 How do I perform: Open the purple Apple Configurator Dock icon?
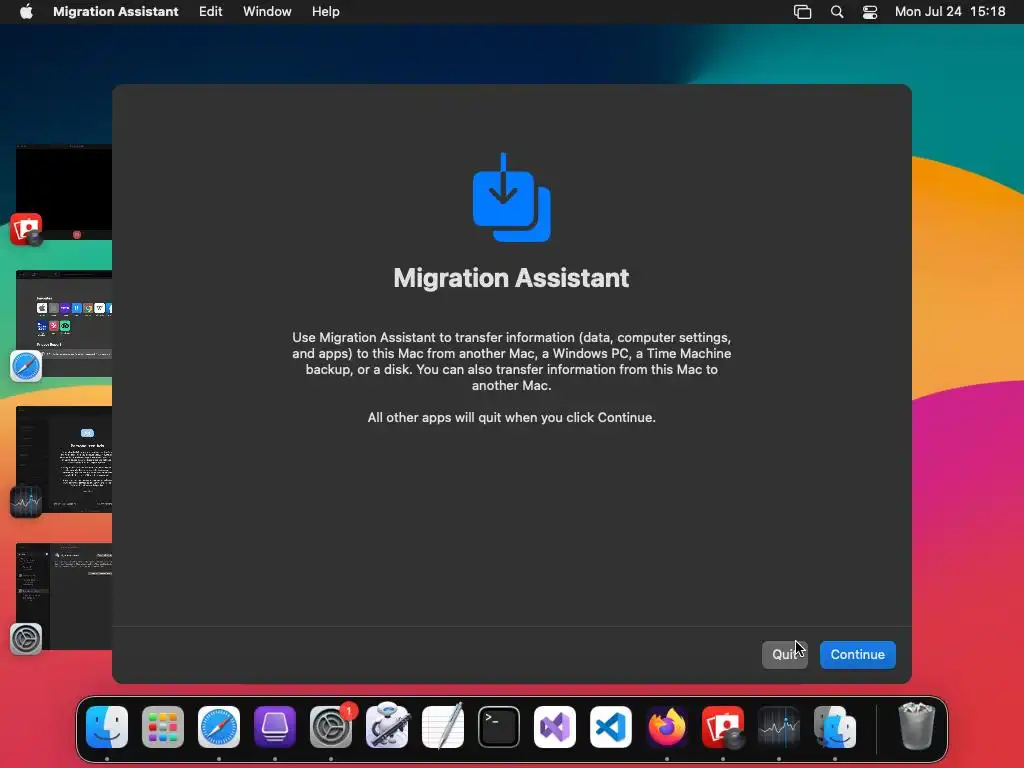tap(275, 727)
